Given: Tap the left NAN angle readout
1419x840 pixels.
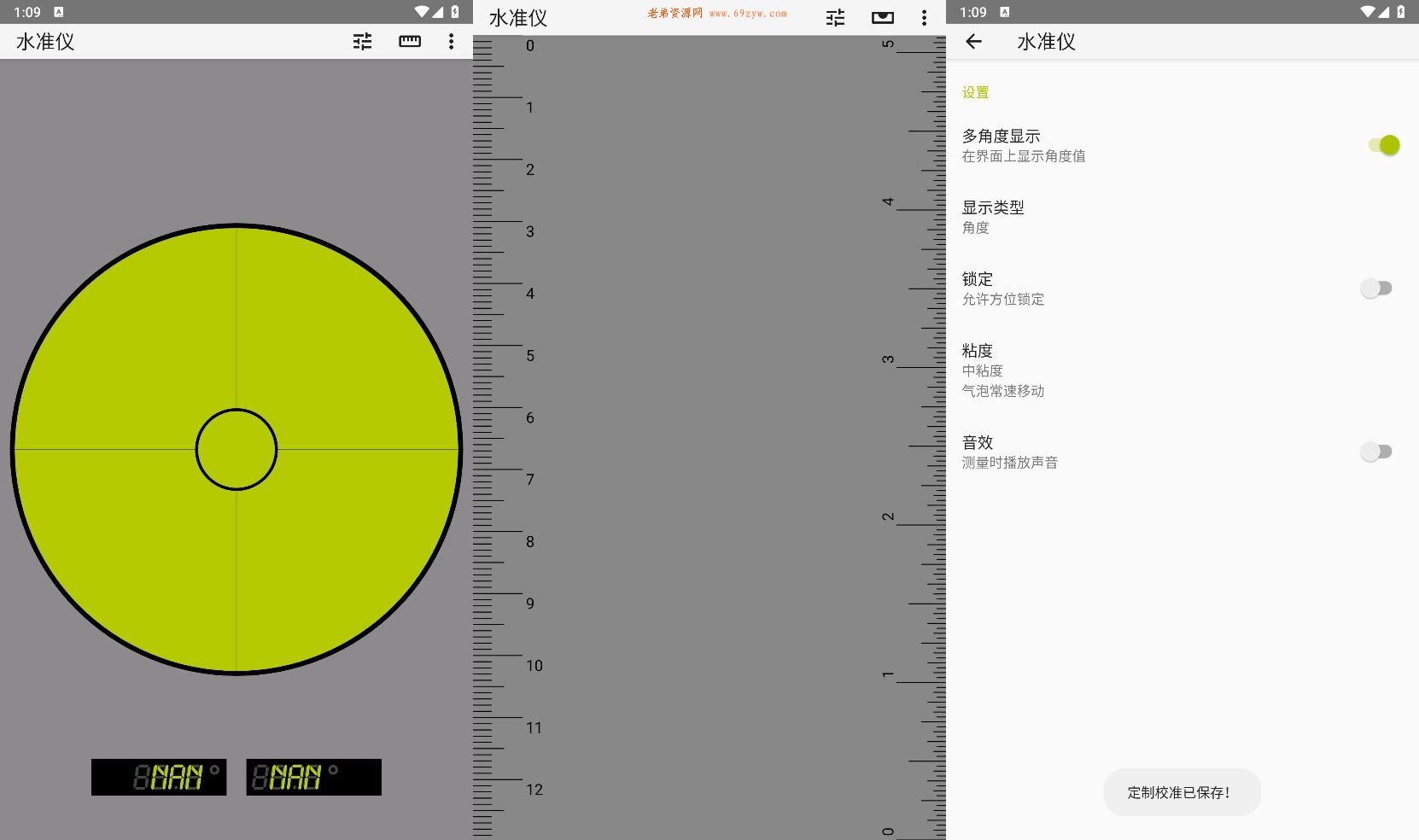Looking at the screenshot, I should click(159, 777).
